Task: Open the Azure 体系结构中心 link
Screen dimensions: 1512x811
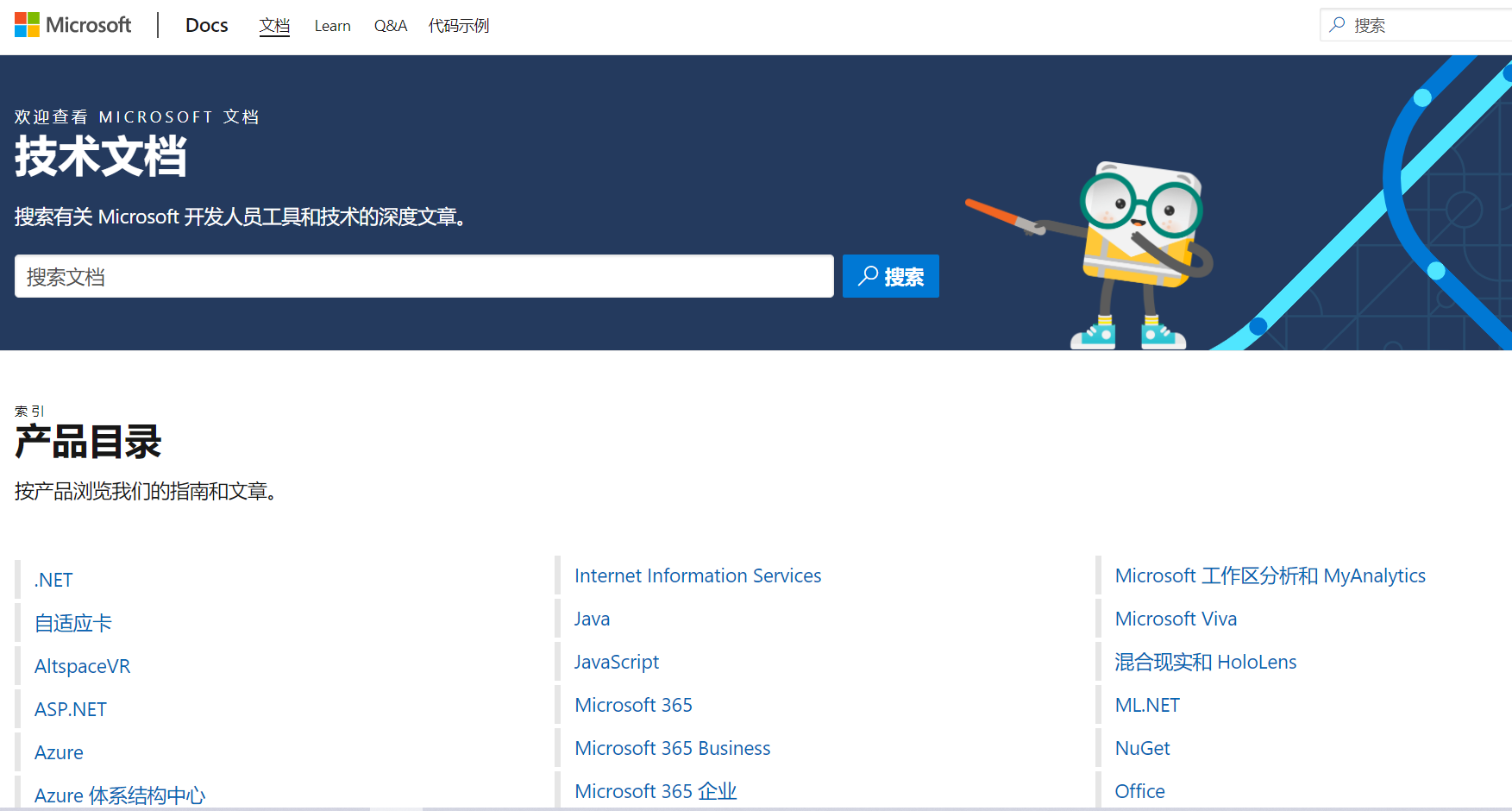Action: tap(120, 795)
